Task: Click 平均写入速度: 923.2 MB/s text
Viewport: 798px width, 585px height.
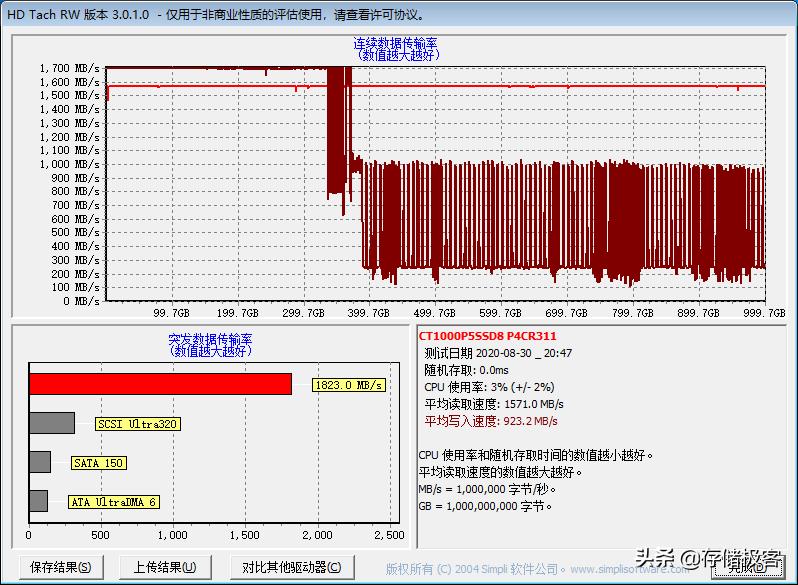Action: 491,421
